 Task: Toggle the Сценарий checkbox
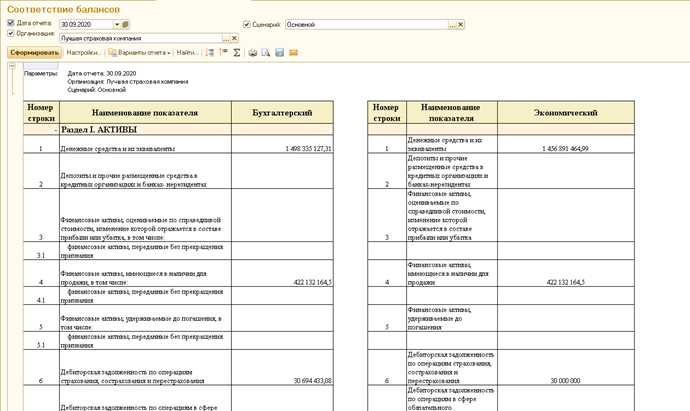click(x=247, y=25)
